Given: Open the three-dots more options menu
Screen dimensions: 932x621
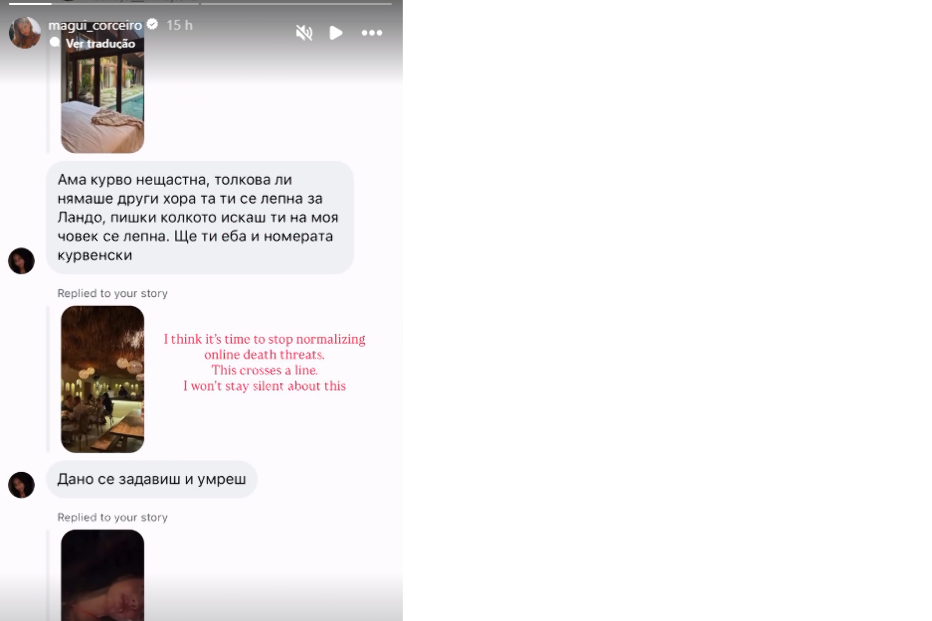Looking at the screenshot, I should [x=372, y=33].
